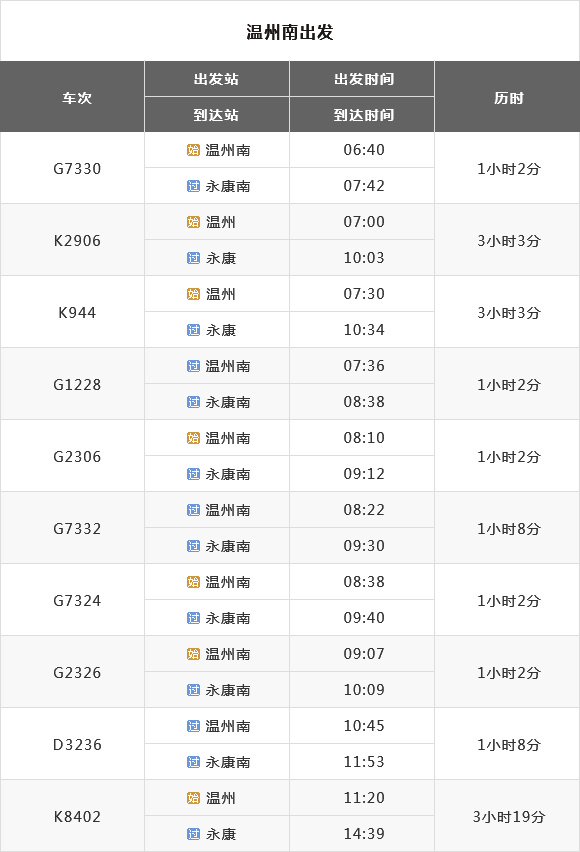Click the 温州南出发 table title
Image resolution: width=580 pixels, height=852 pixels.
(290, 32)
